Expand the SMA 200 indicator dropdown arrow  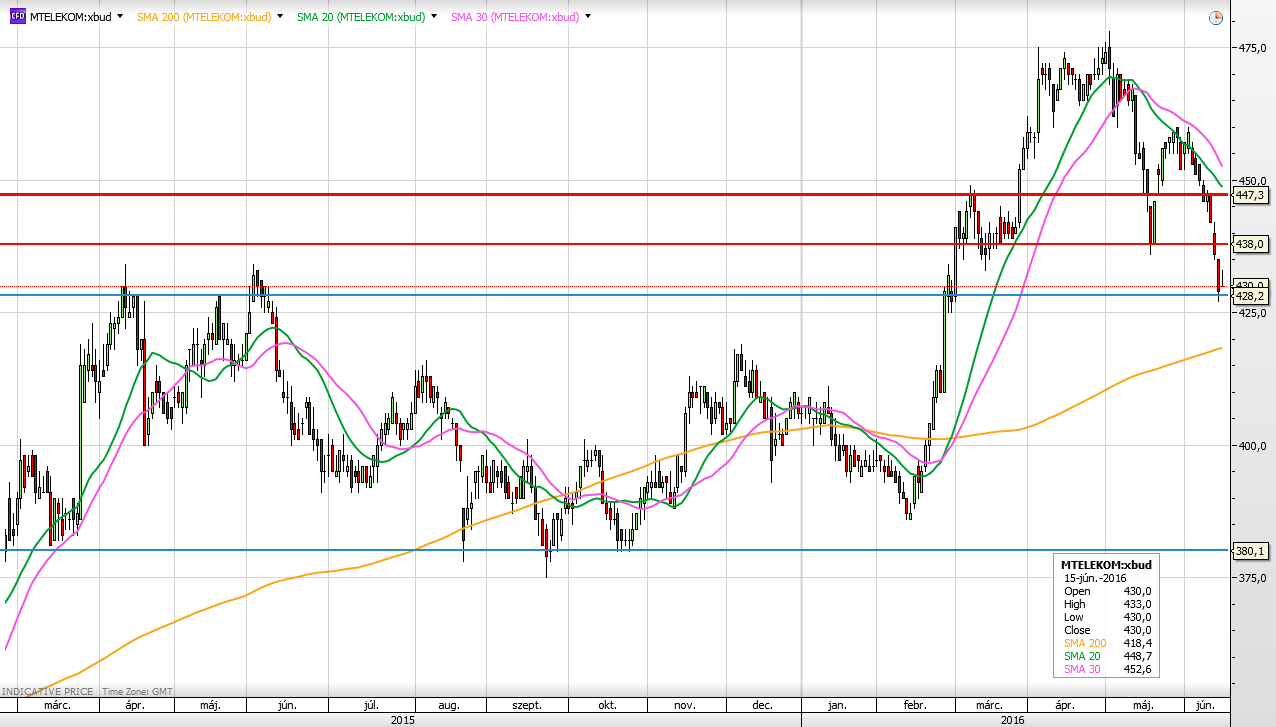tap(279, 17)
